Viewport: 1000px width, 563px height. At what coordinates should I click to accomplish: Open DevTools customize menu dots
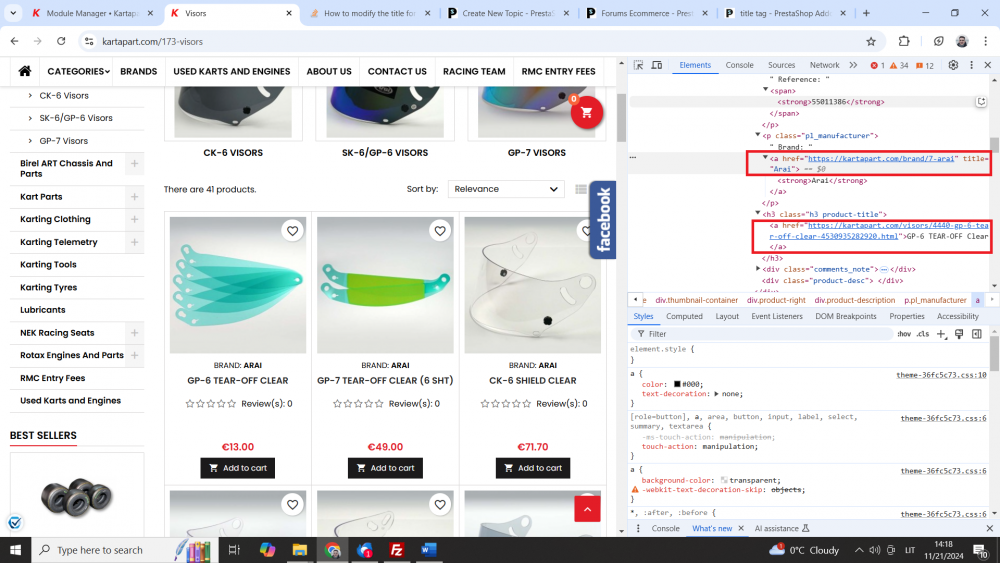pyautogui.click(x=971, y=65)
